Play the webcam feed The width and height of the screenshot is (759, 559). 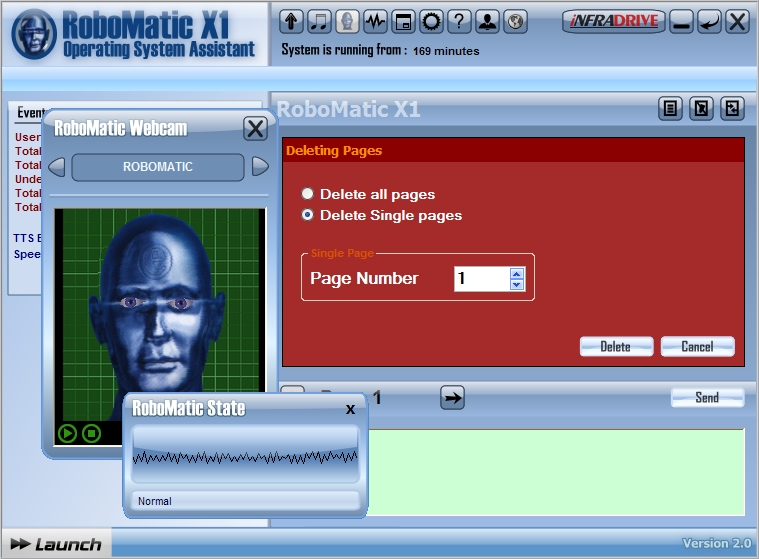point(67,433)
